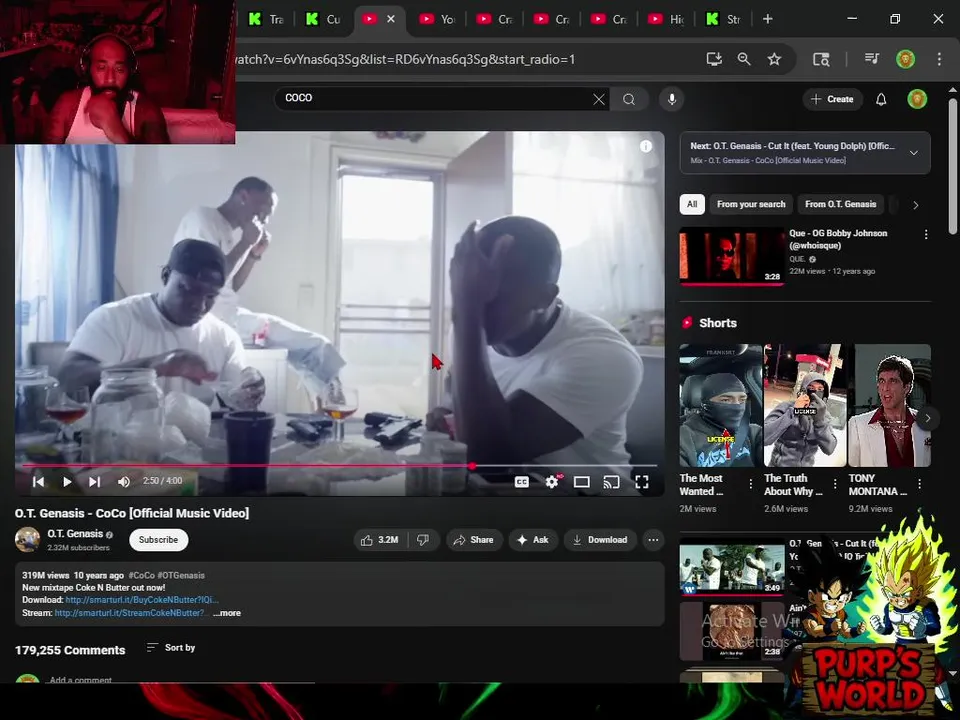Install app icon in address bar
The width and height of the screenshot is (960, 720).
(714, 59)
